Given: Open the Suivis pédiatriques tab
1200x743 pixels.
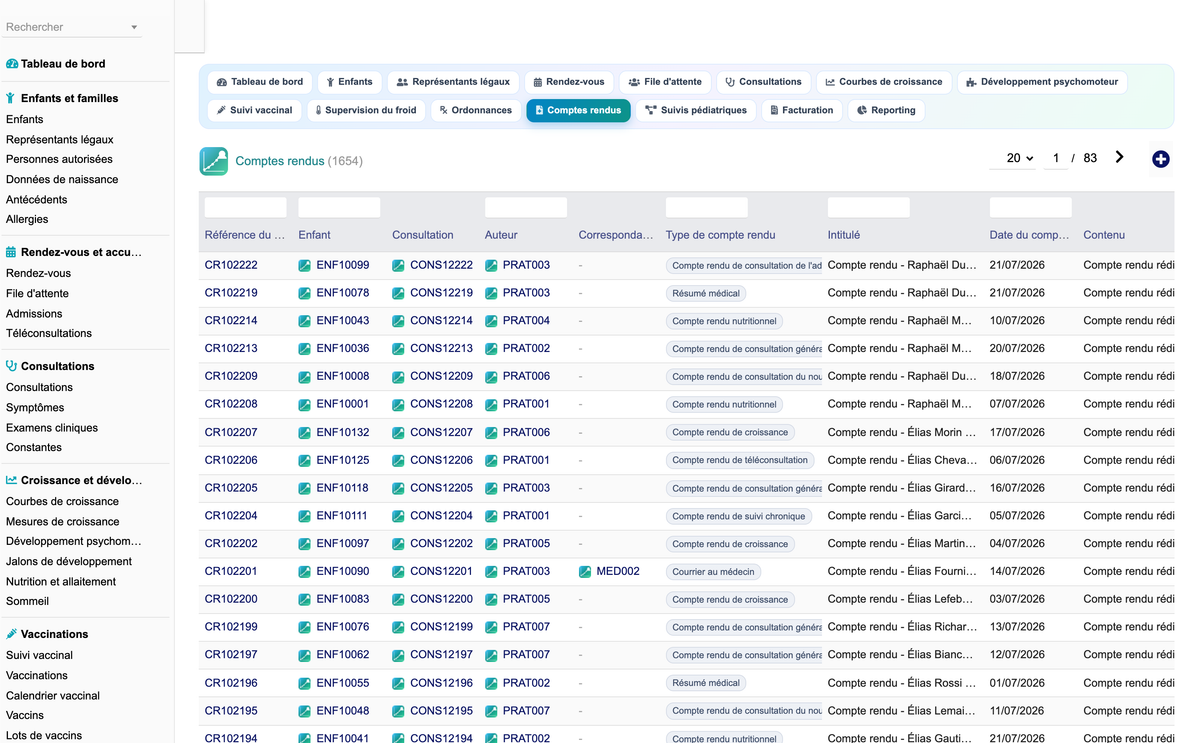Looking at the screenshot, I should tap(696, 110).
